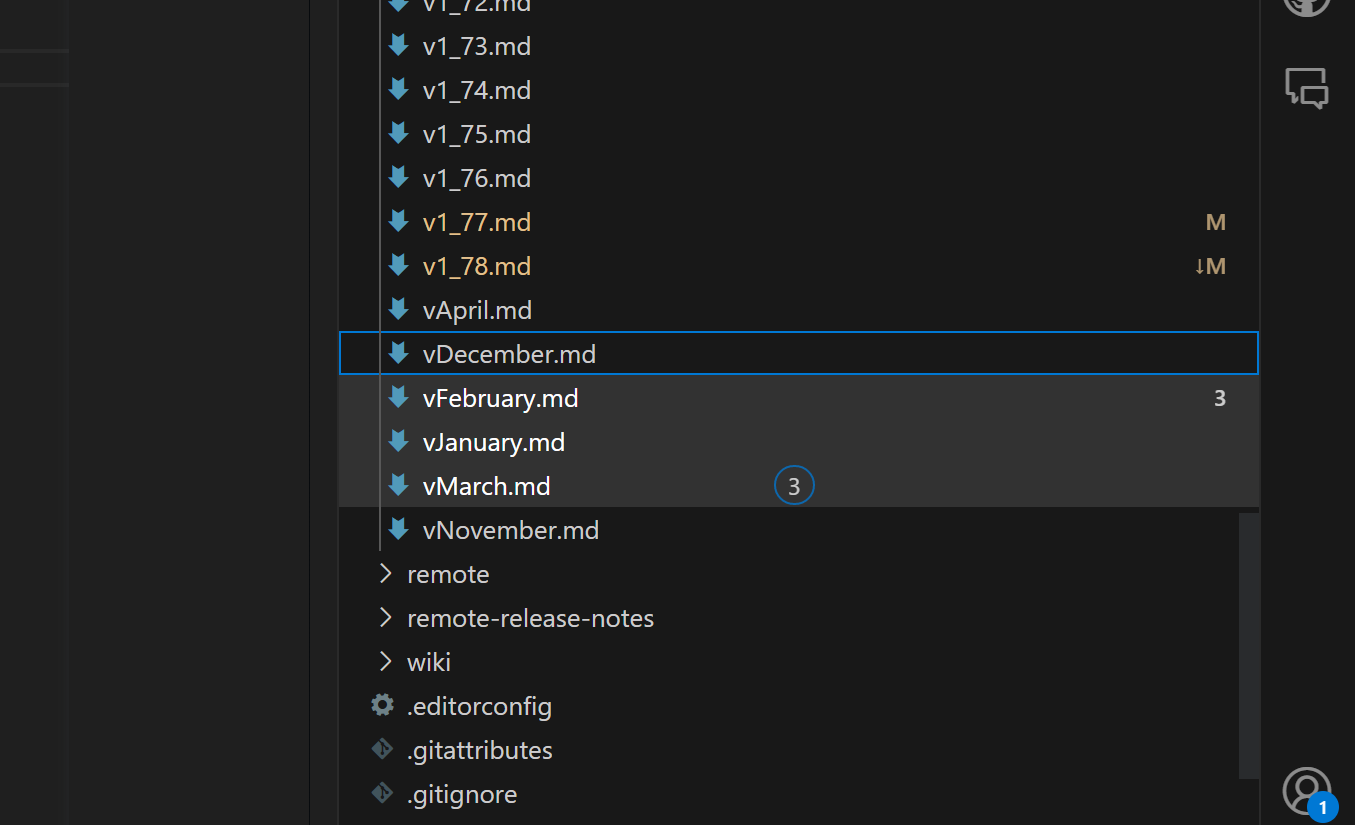
Task: Click the circled 3 badge near vMarch.md
Action: [794, 485]
